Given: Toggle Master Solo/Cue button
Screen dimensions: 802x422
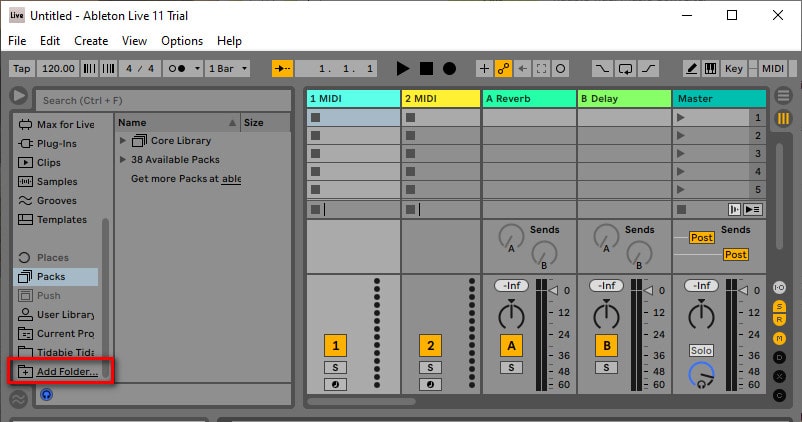Looking at the screenshot, I should (x=701, y=350).
